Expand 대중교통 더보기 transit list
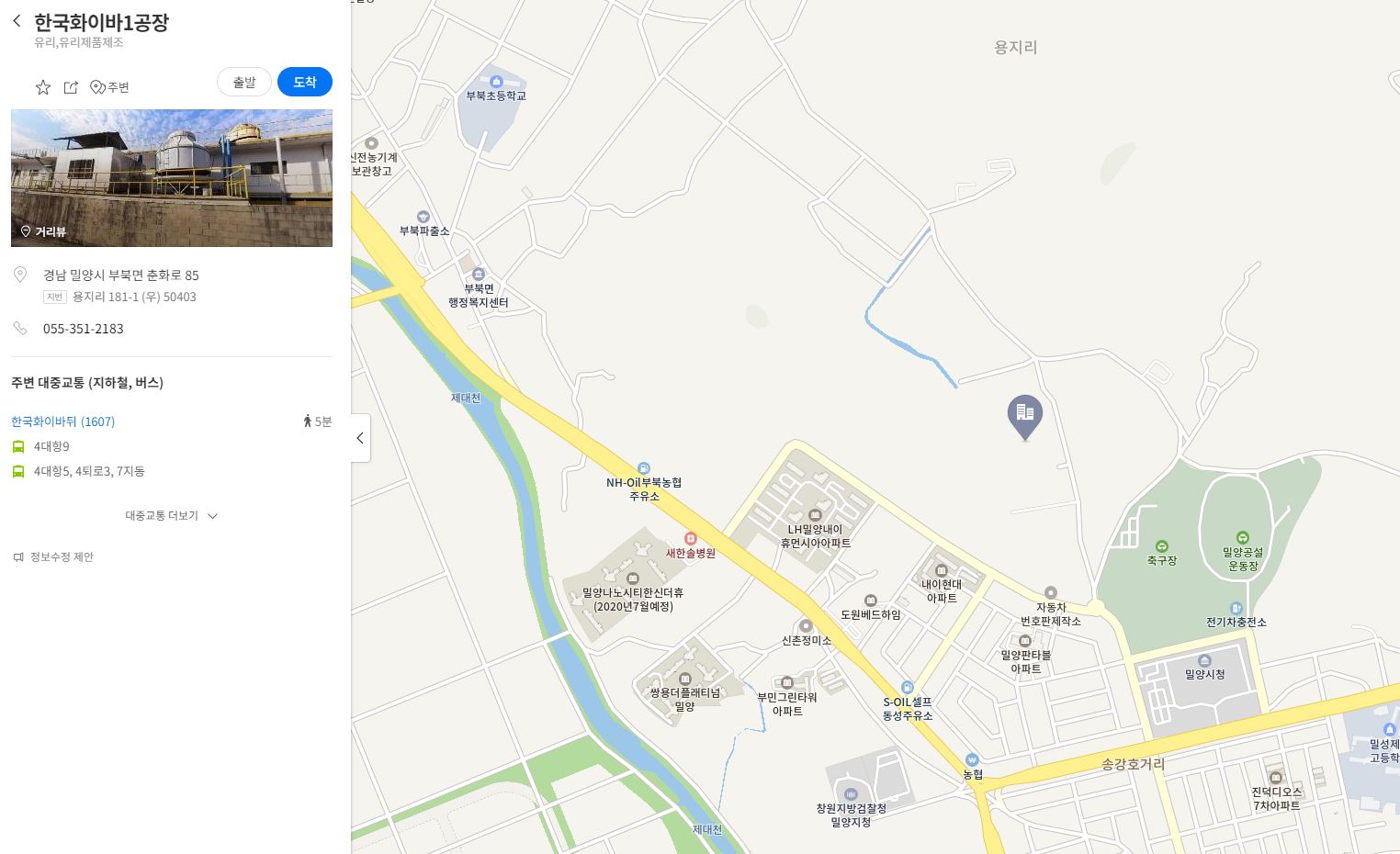The height and width of the screenshot is (854, 1400). [x=171, y=516]
